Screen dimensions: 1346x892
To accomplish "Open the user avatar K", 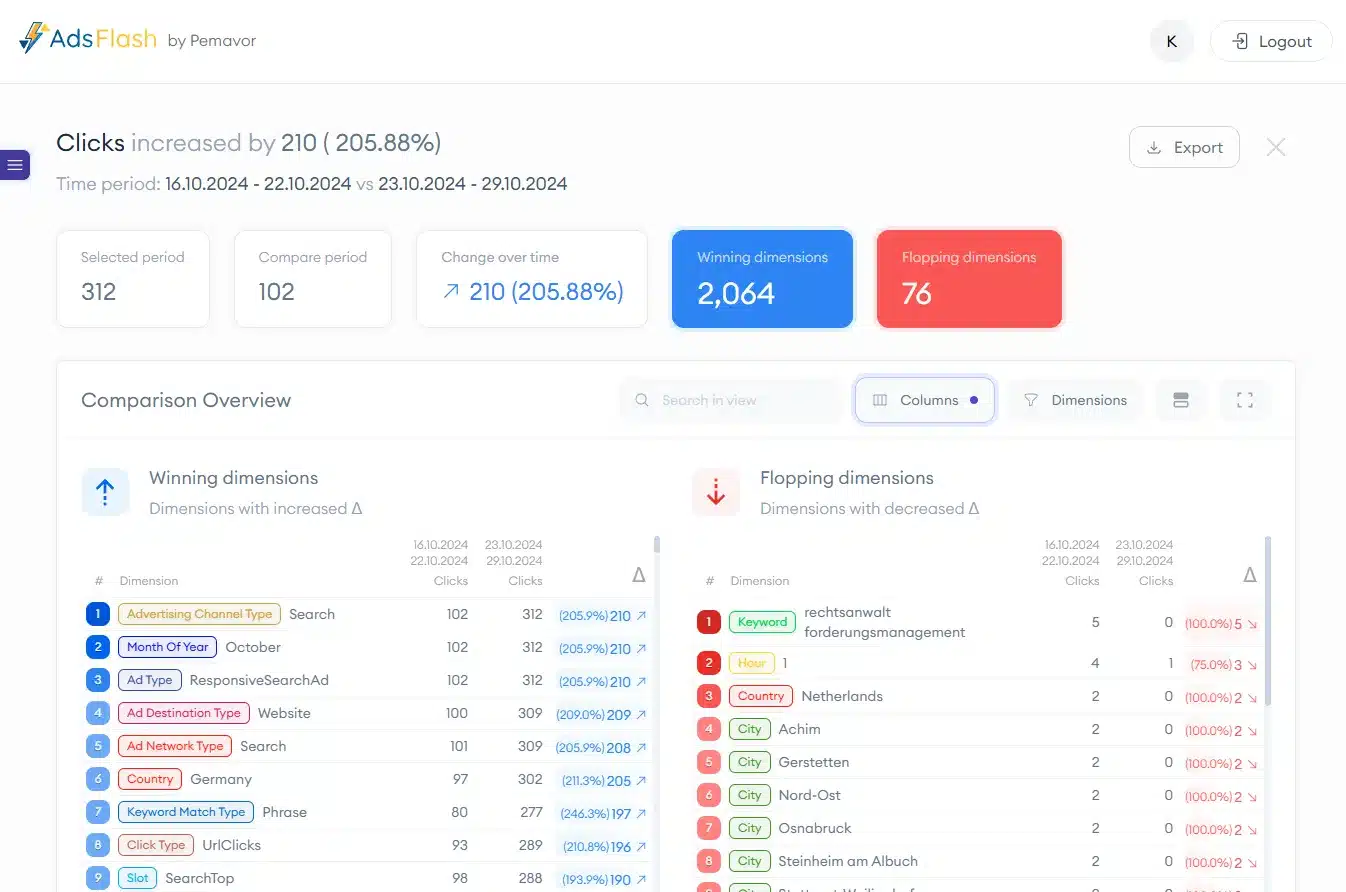I will (x=1171, y=42).
